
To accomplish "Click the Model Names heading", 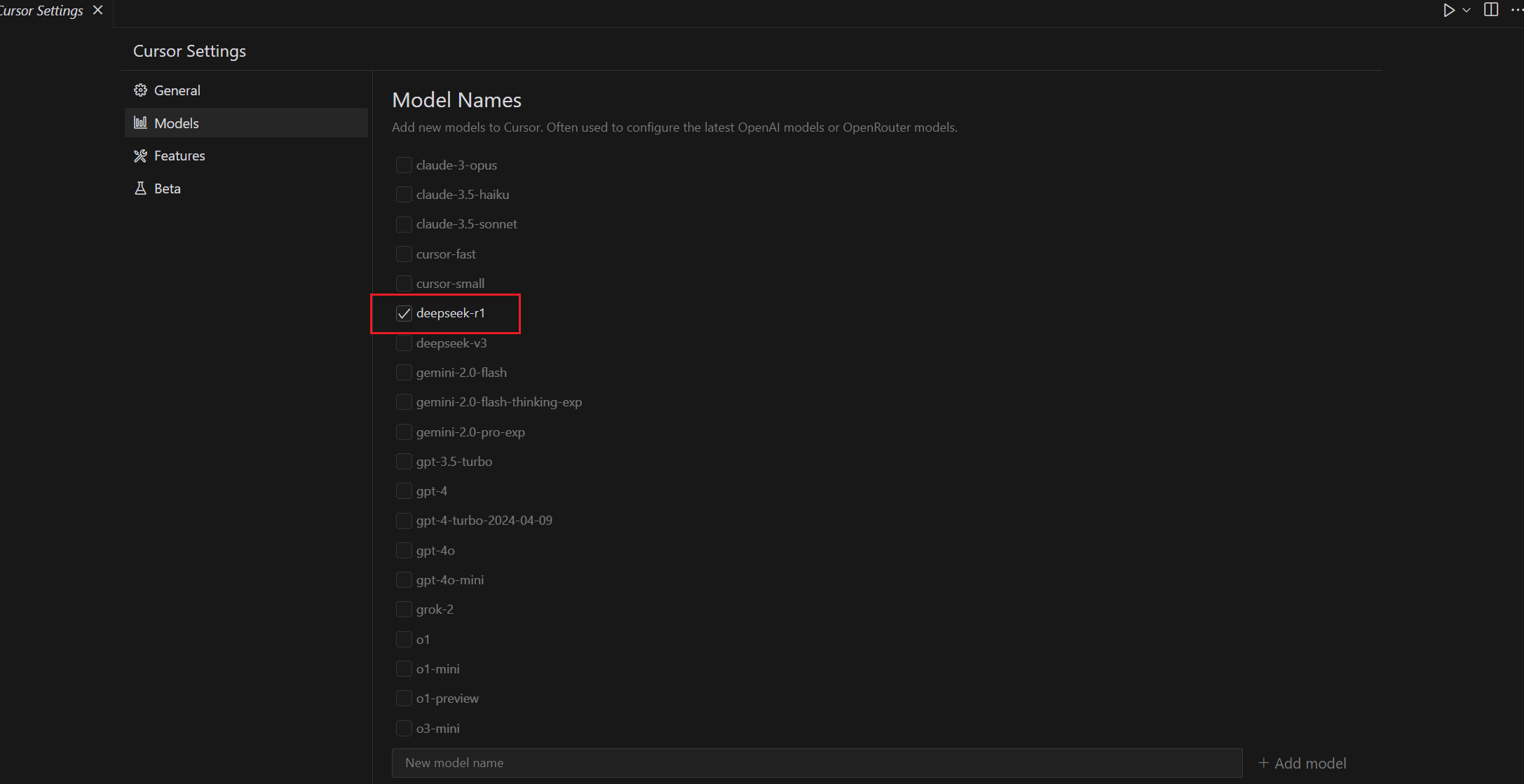I will tap(456, 100).
